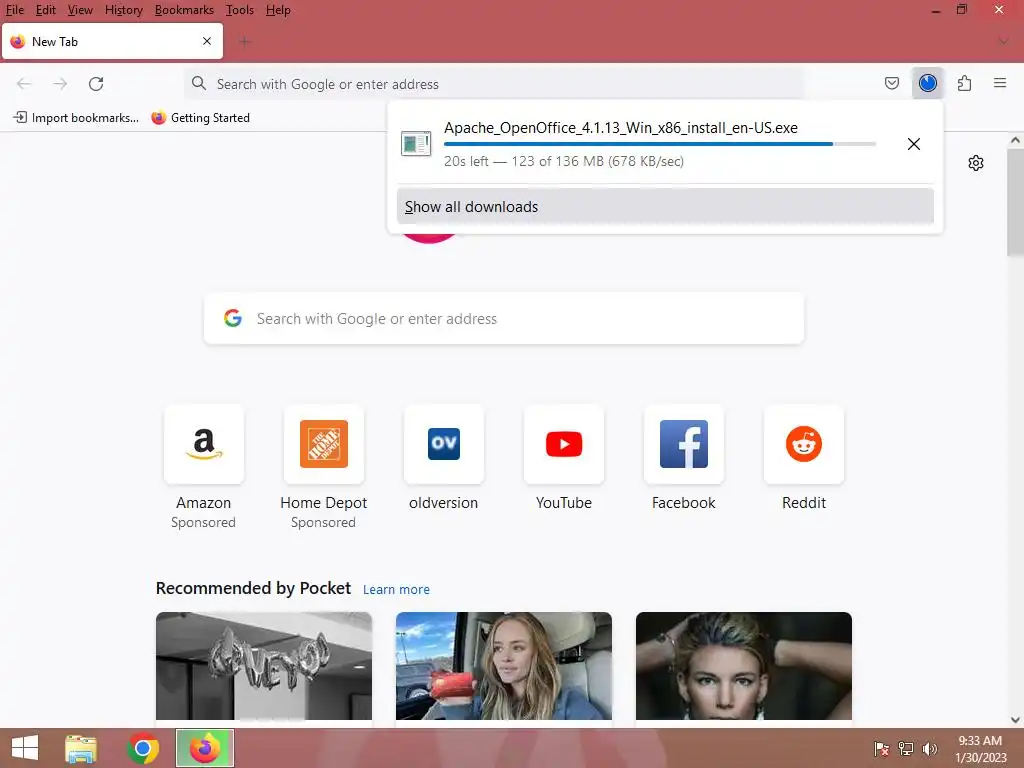1024x768 pixels.
Task: Open File Explorer from the taskbar
Action: click(x=81, y=748)
